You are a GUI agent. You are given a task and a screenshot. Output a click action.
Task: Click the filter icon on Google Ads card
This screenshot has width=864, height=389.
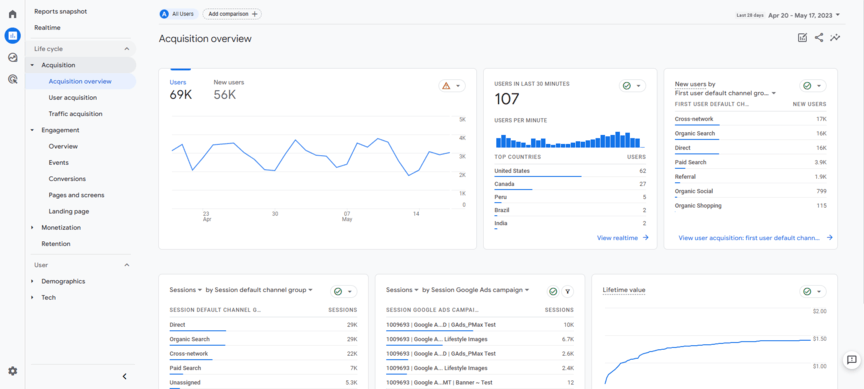click(568, 291)
